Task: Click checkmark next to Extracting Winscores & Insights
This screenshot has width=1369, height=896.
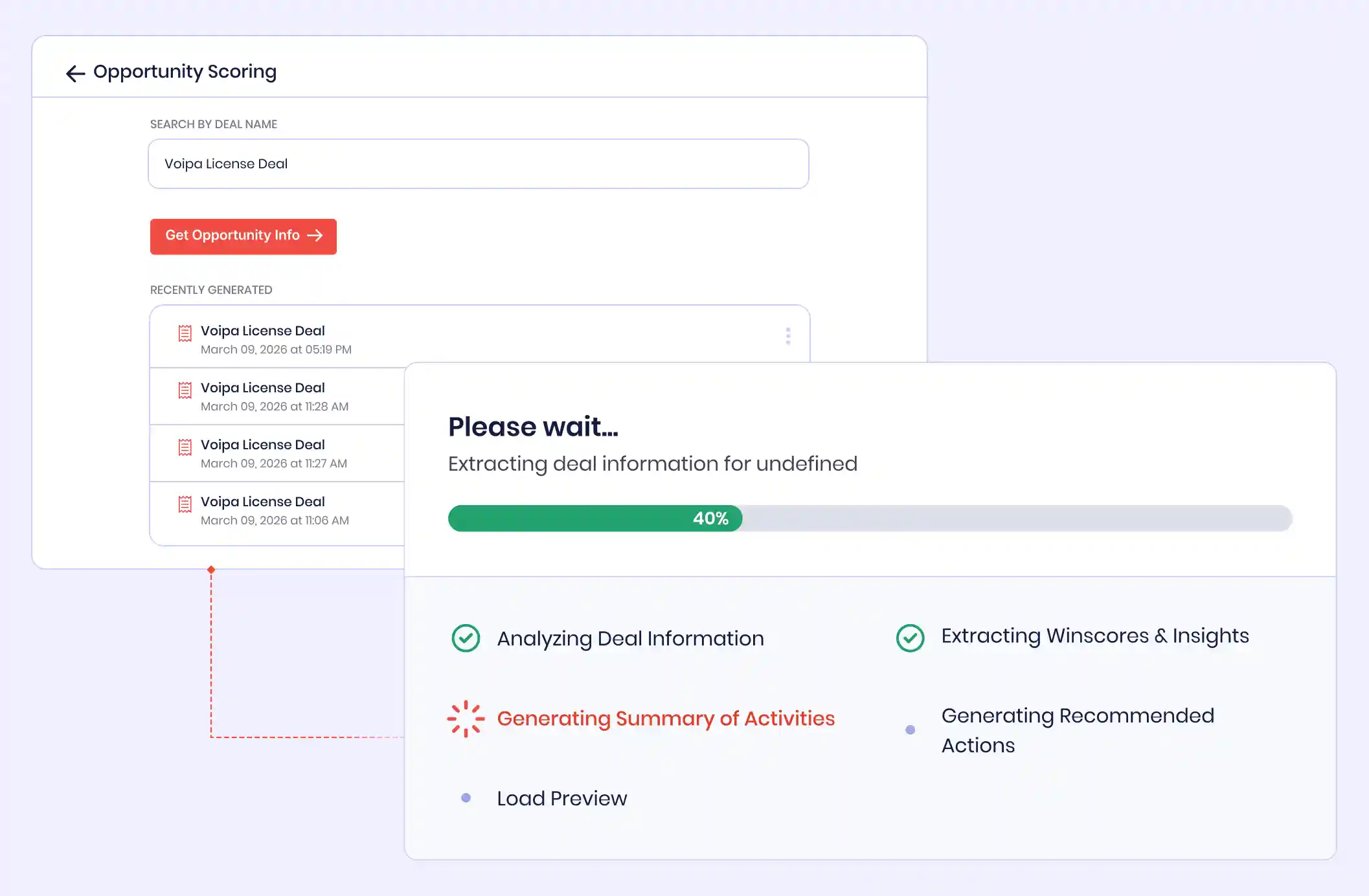Action: click(x=910, y=638)
